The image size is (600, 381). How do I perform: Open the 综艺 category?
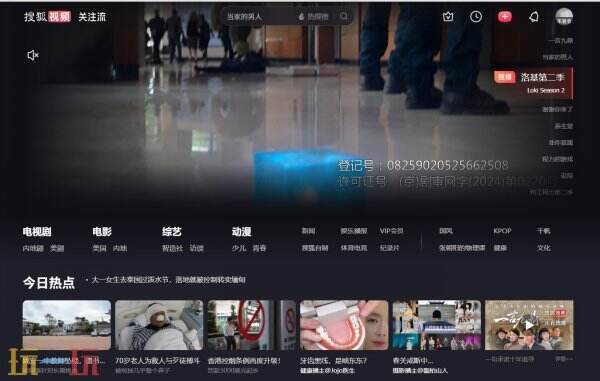click(x=171, y=231)
